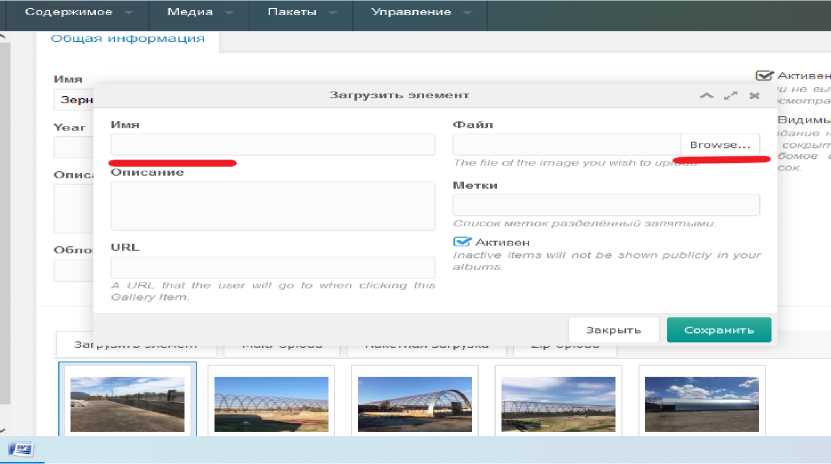Click the Имя field in the dialog
831x464 pixels.
click(273, 145)
